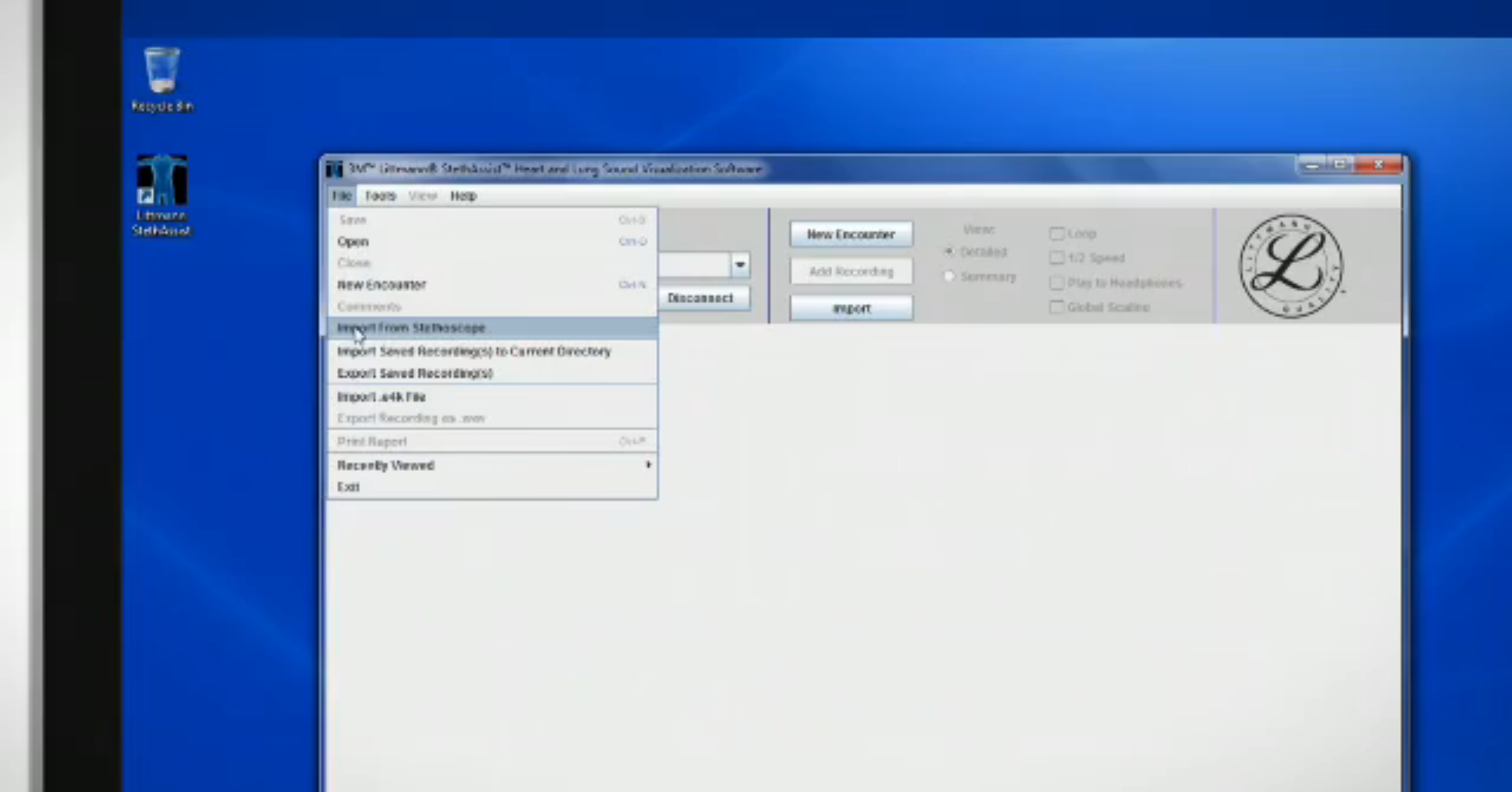
Task: Click the Disconnect button
Action: pos(701,298)
